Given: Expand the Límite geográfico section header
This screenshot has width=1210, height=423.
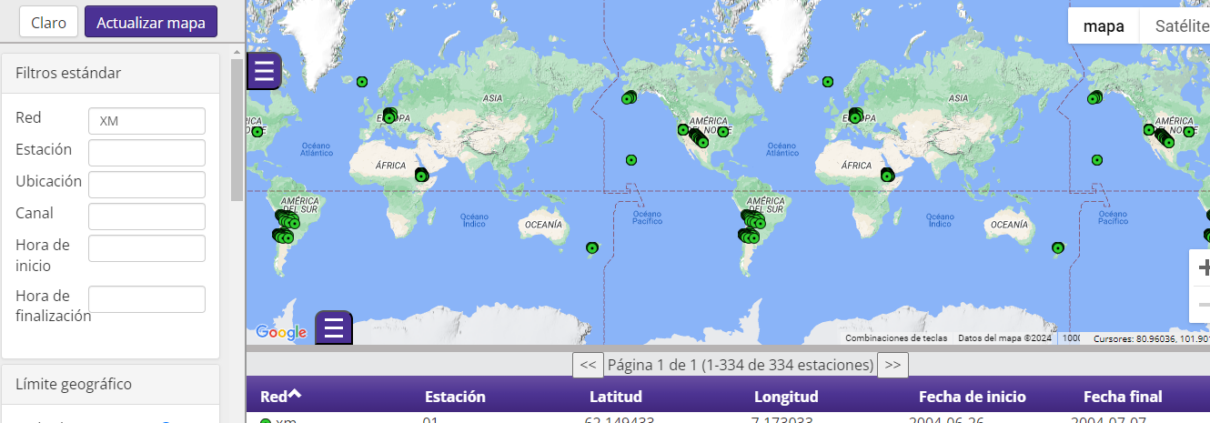Looking at the screenshot, I should tap(110, 384).
